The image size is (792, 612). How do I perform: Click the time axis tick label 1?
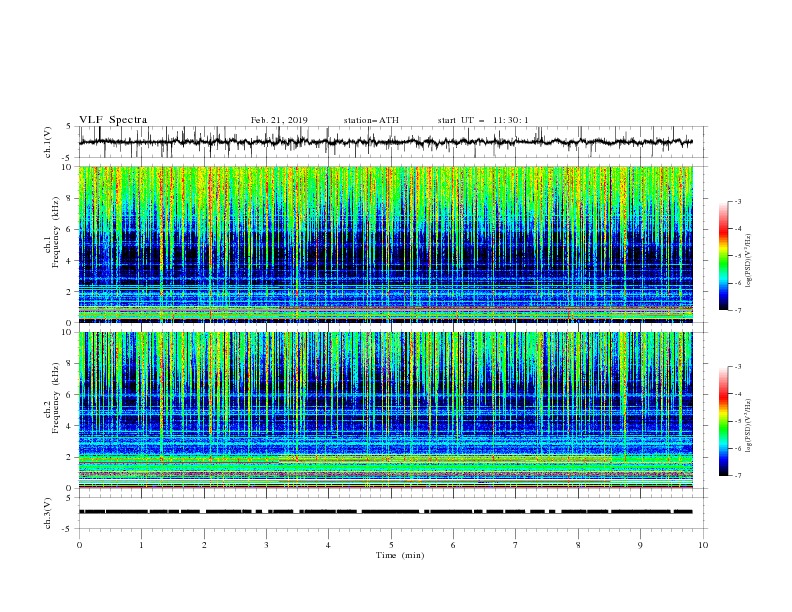point(141,545)
